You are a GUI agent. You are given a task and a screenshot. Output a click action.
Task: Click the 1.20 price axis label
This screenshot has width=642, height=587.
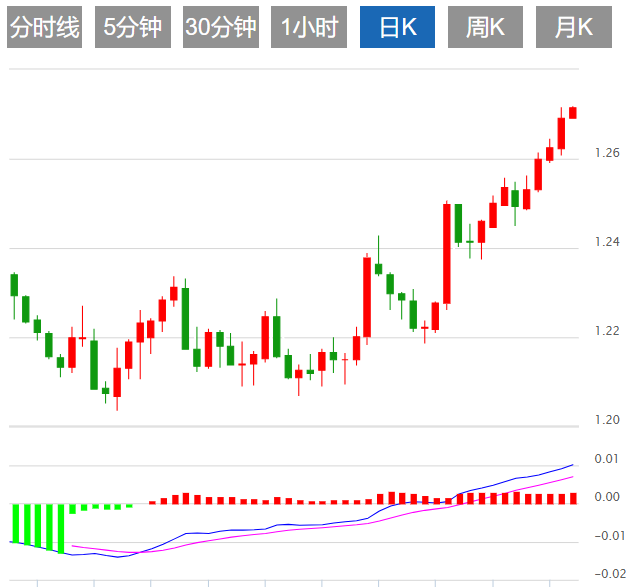[x=607, y=420]
